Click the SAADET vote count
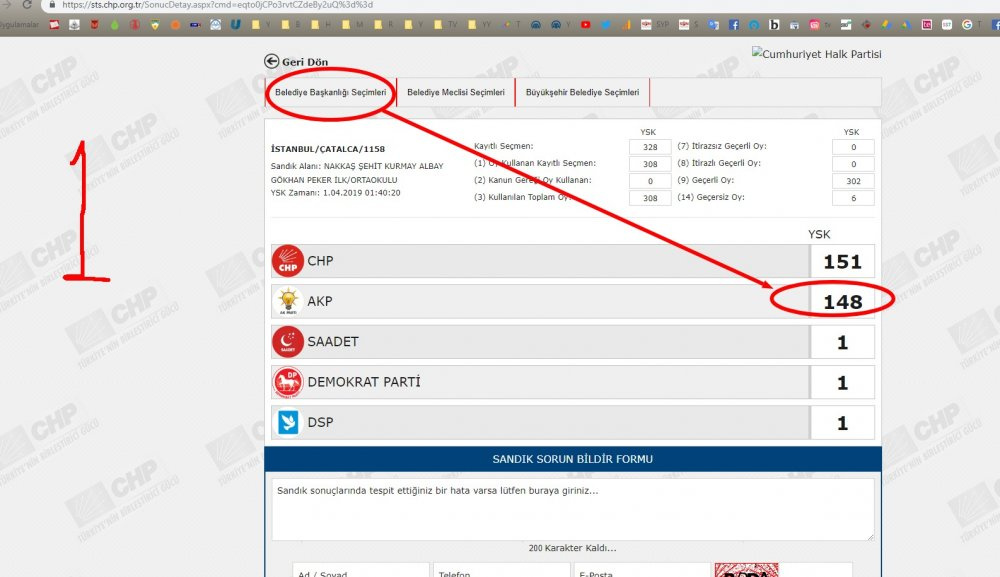1000x577 pixels. [x=842, y=342]
